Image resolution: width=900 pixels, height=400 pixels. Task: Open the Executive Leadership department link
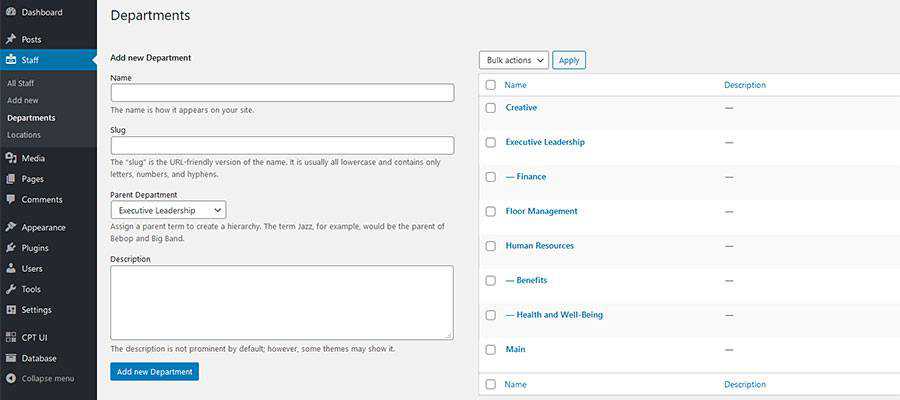[544, 142]
